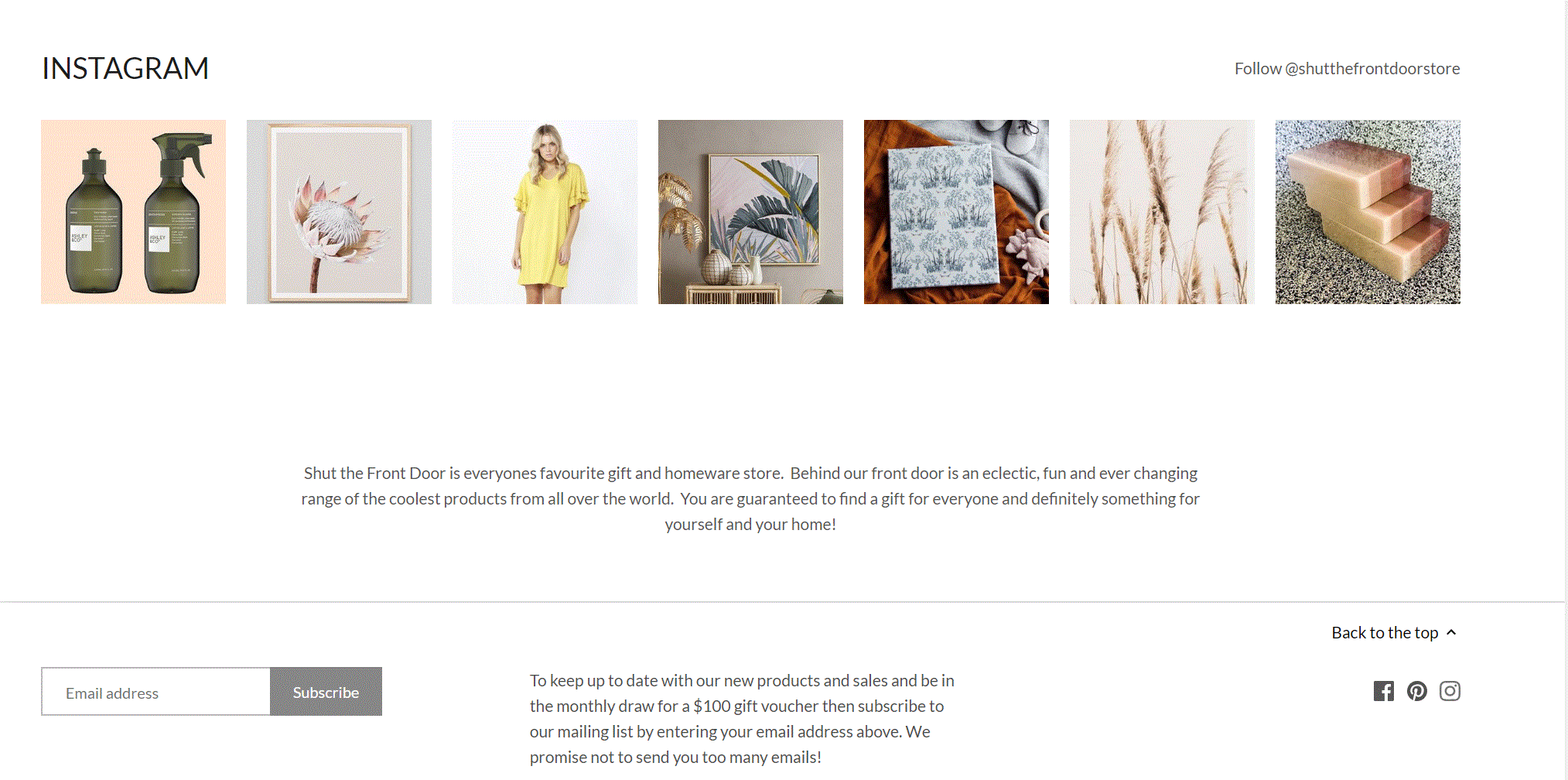The image size is (1568, 780).
Task: Click the horizontal footer divider line
Action: [x=782, y=602]
